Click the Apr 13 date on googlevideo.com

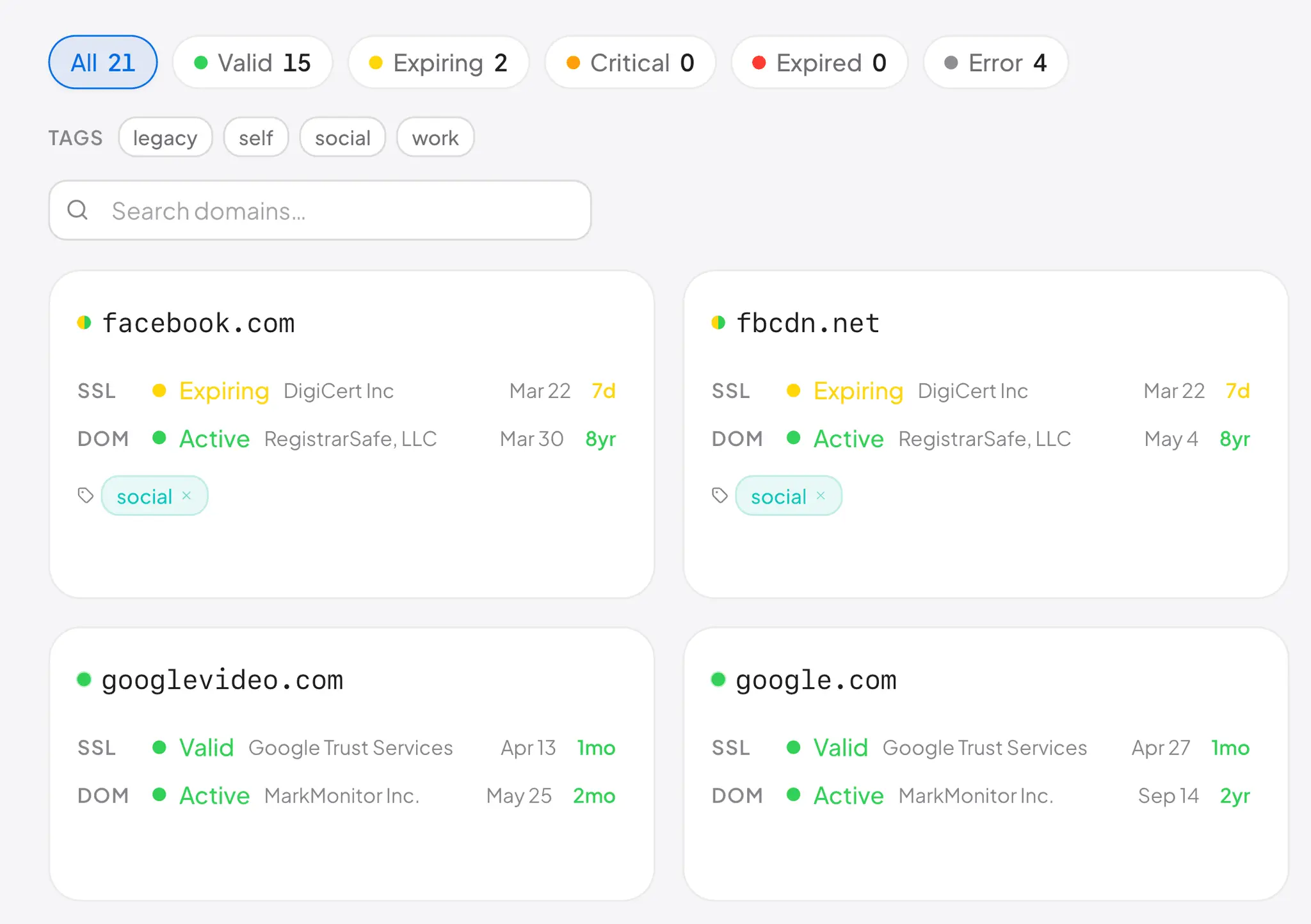[528, 747]
